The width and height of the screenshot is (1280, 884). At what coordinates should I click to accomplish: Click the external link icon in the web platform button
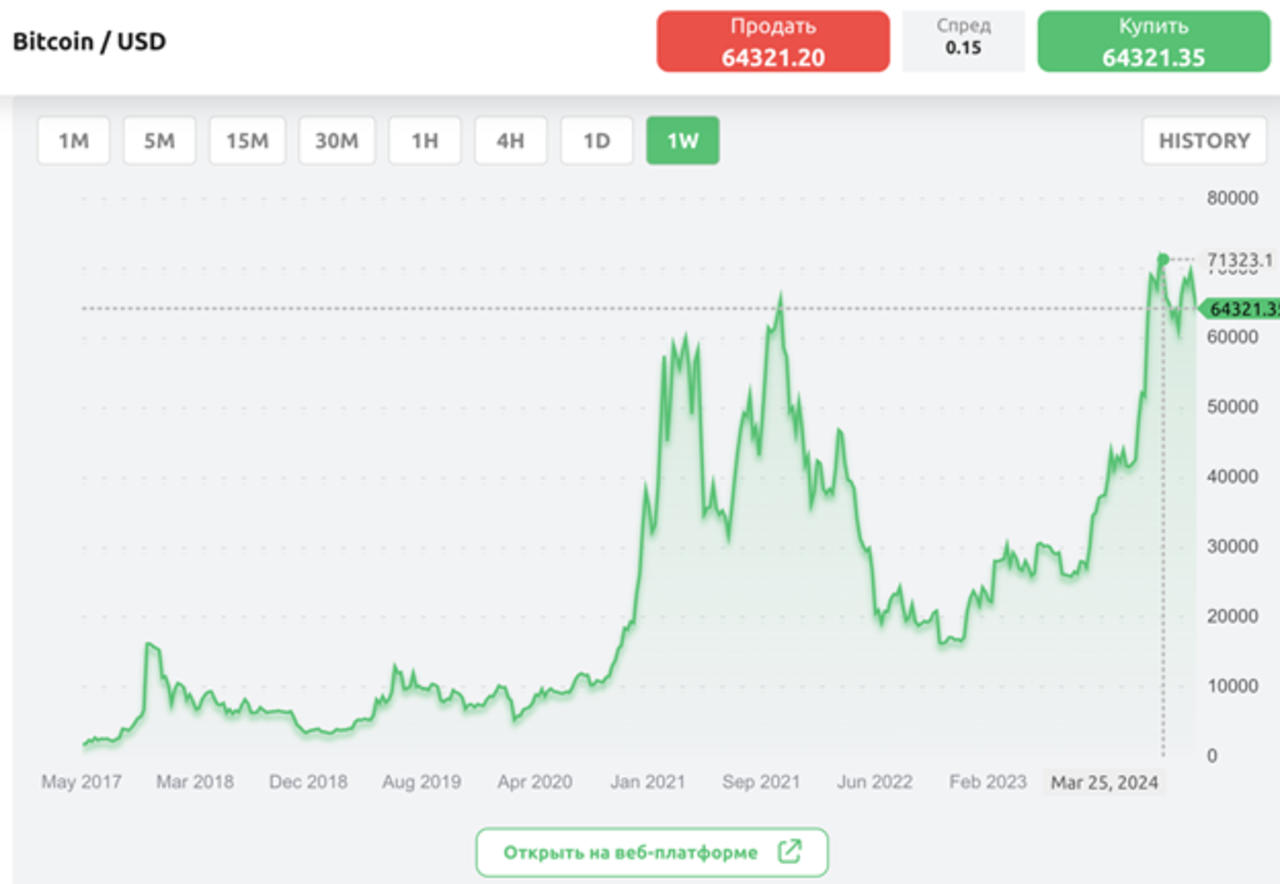tap(789, 852)
